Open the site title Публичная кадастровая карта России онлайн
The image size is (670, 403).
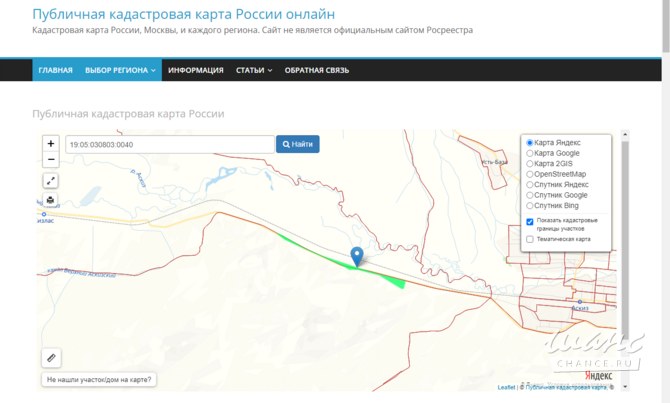(184, 14)
